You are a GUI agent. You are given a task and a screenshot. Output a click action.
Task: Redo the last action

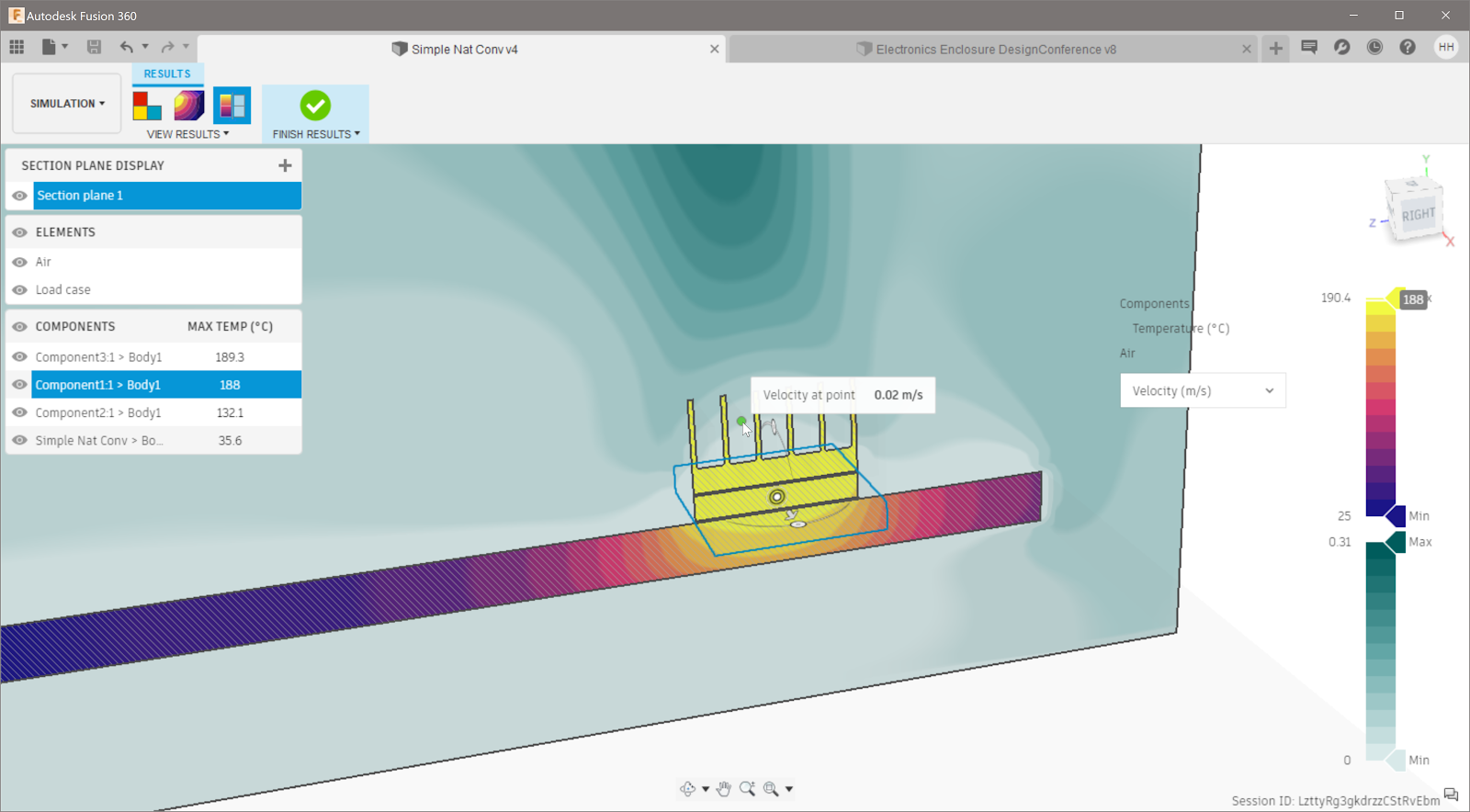point(167,47)
